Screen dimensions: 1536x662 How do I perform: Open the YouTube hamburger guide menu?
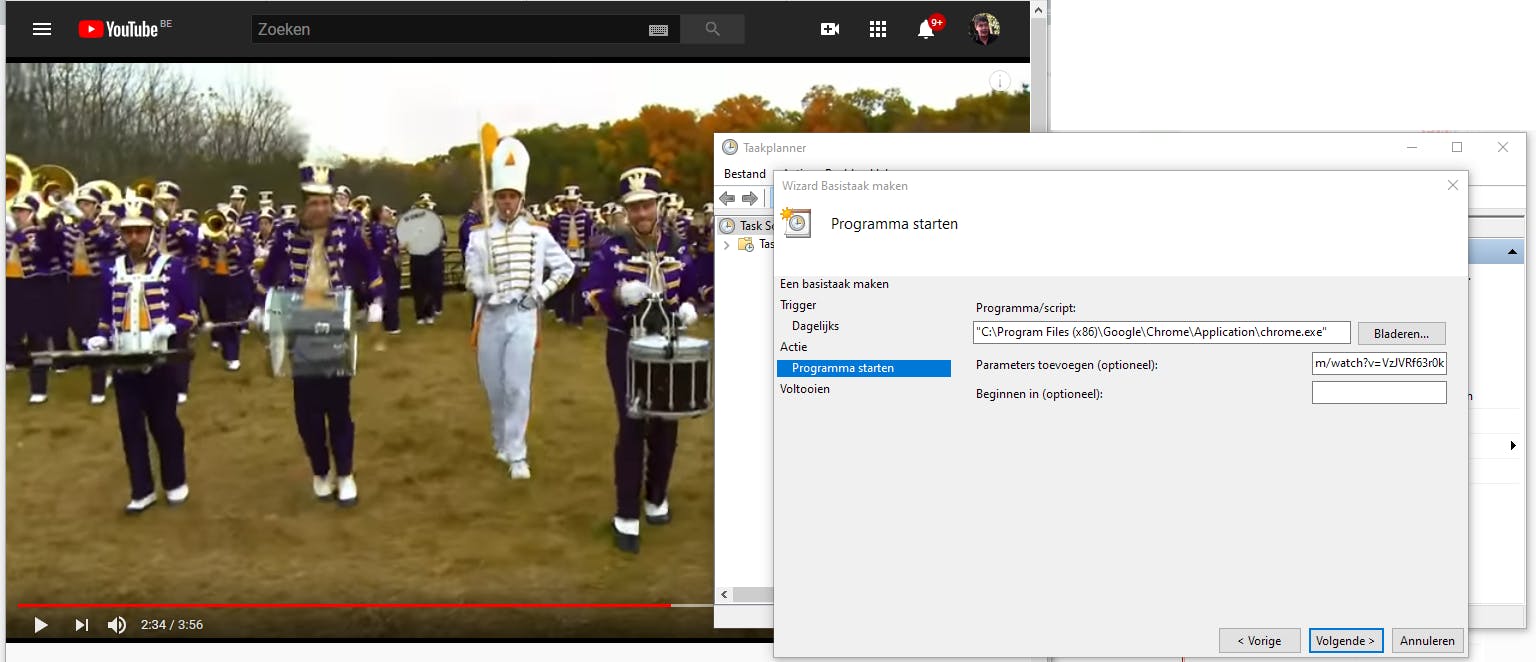click(42, 29)
